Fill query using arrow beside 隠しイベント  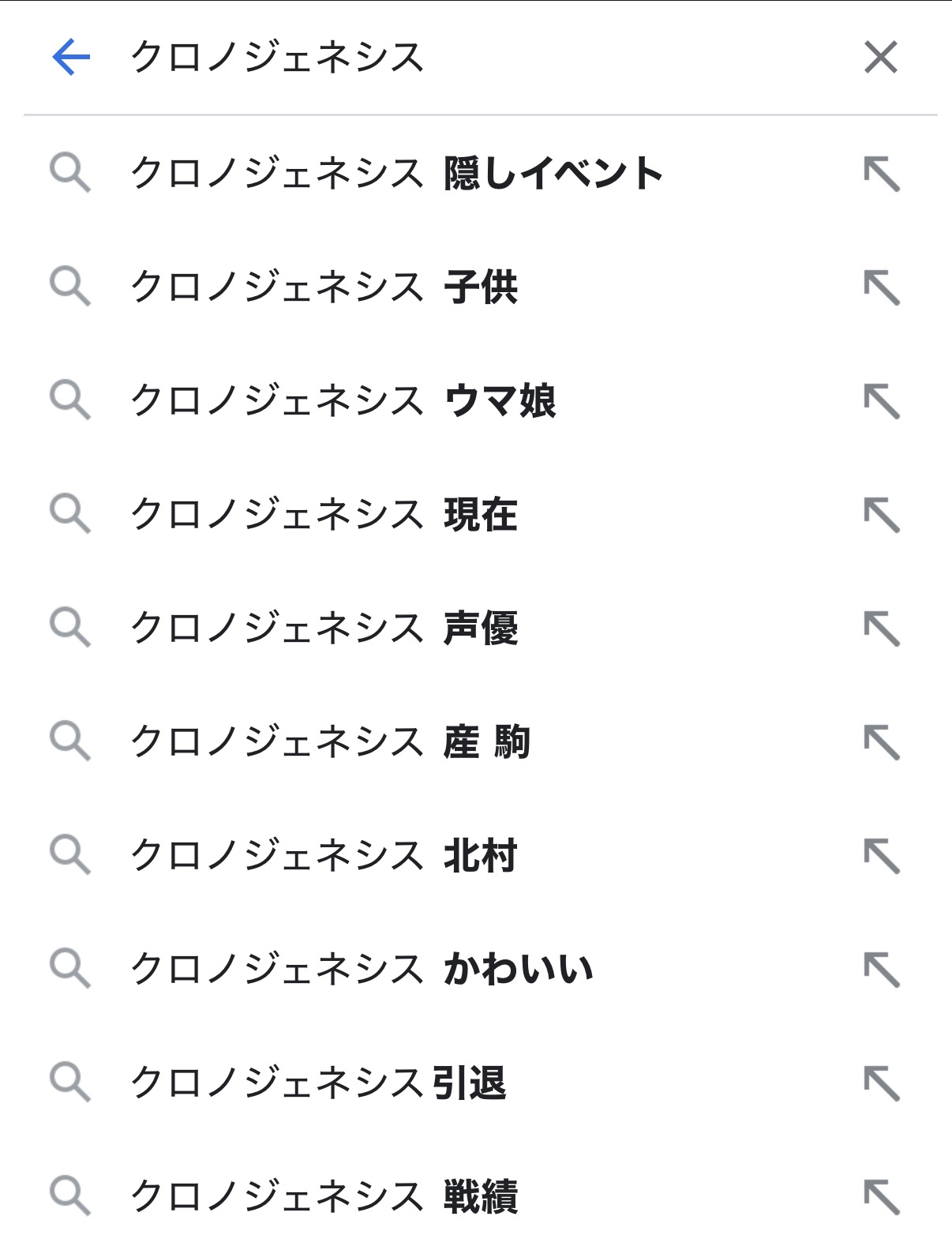pyautogui.click(x=881, y=174)
